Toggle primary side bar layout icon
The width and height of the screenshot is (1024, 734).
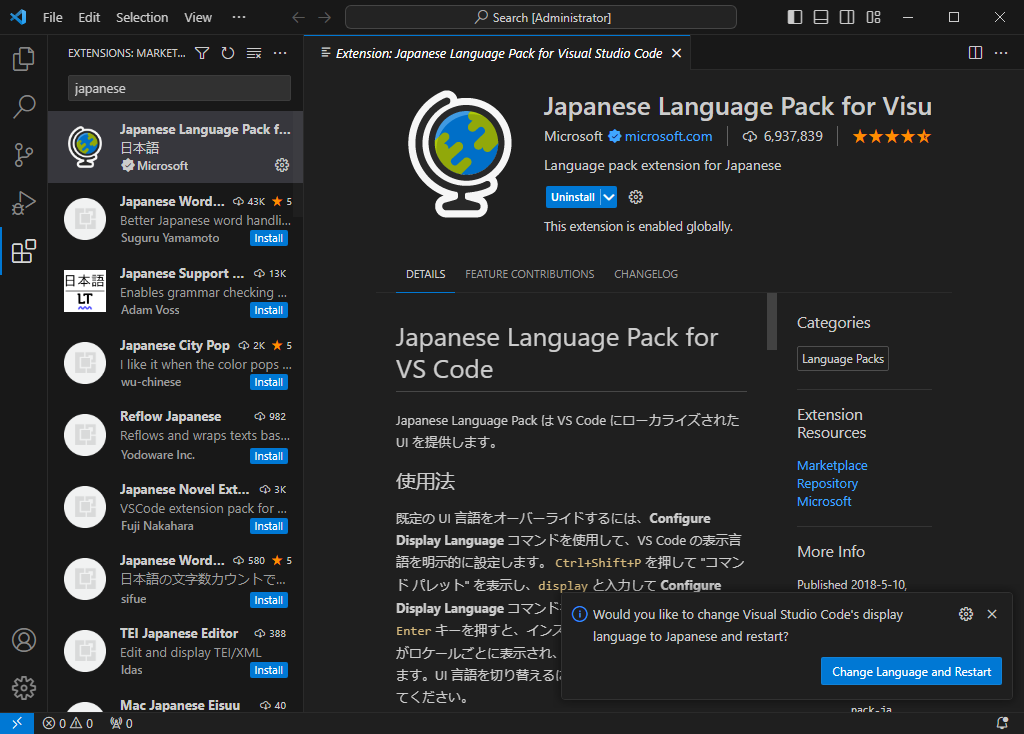pos(795,17)
